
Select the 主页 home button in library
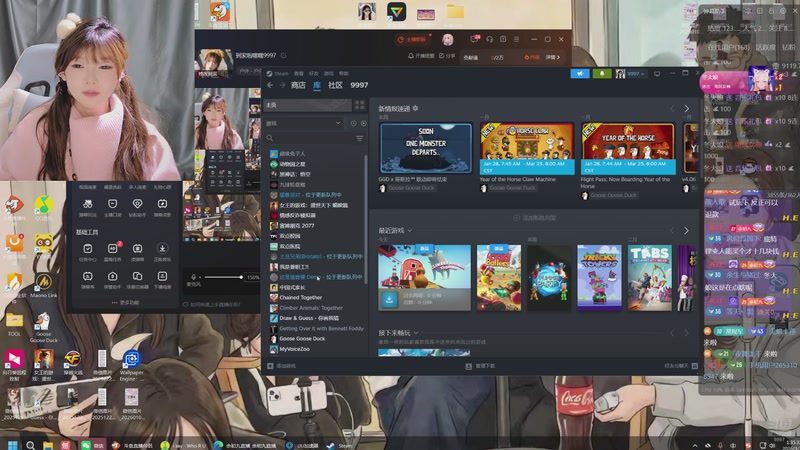point(308,105)
